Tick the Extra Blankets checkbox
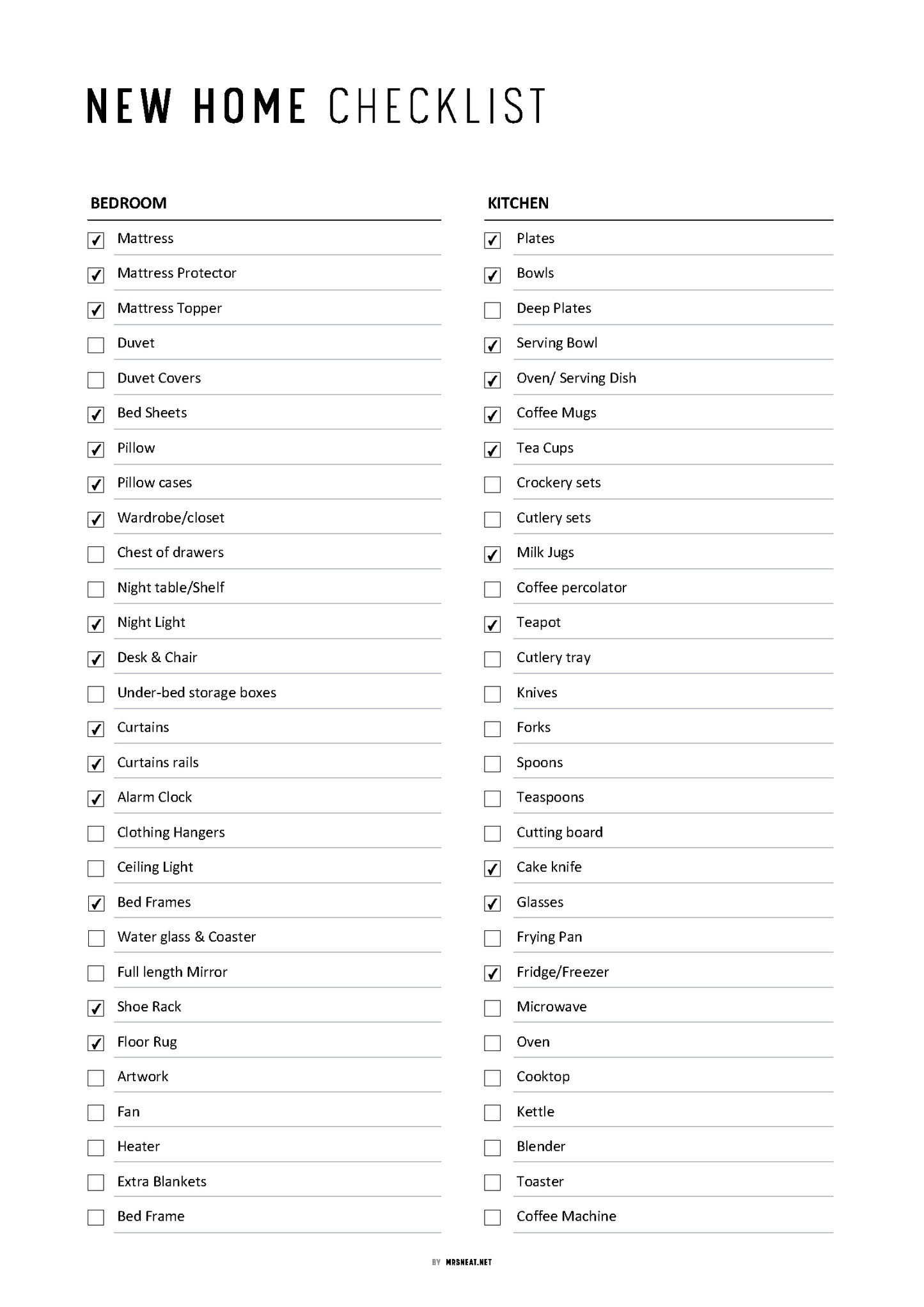924x1307 pixels. pyautogui.click(x=96, y=1183)
